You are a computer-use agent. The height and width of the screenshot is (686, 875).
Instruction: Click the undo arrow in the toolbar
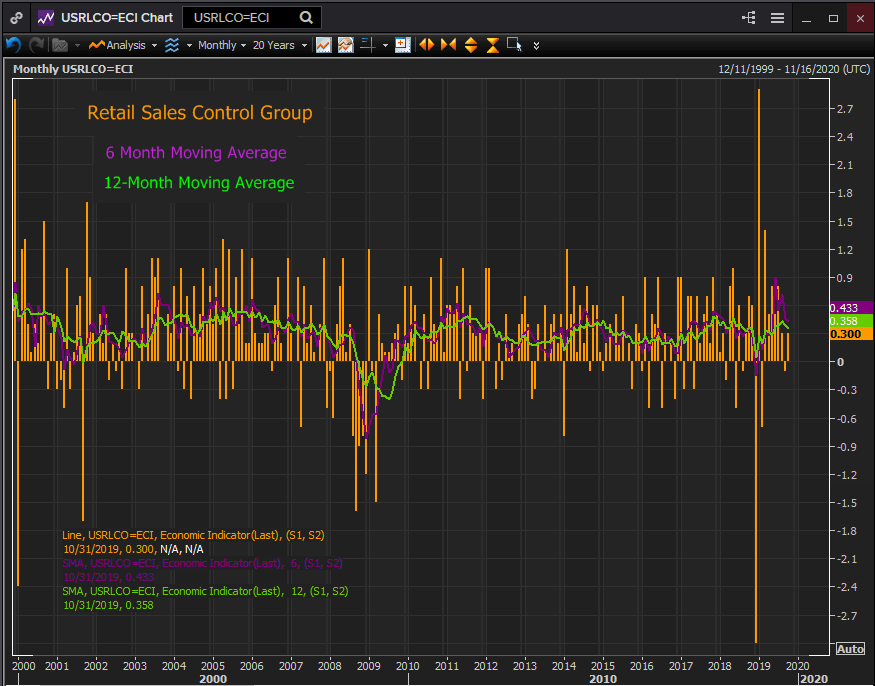click(13, 45)
